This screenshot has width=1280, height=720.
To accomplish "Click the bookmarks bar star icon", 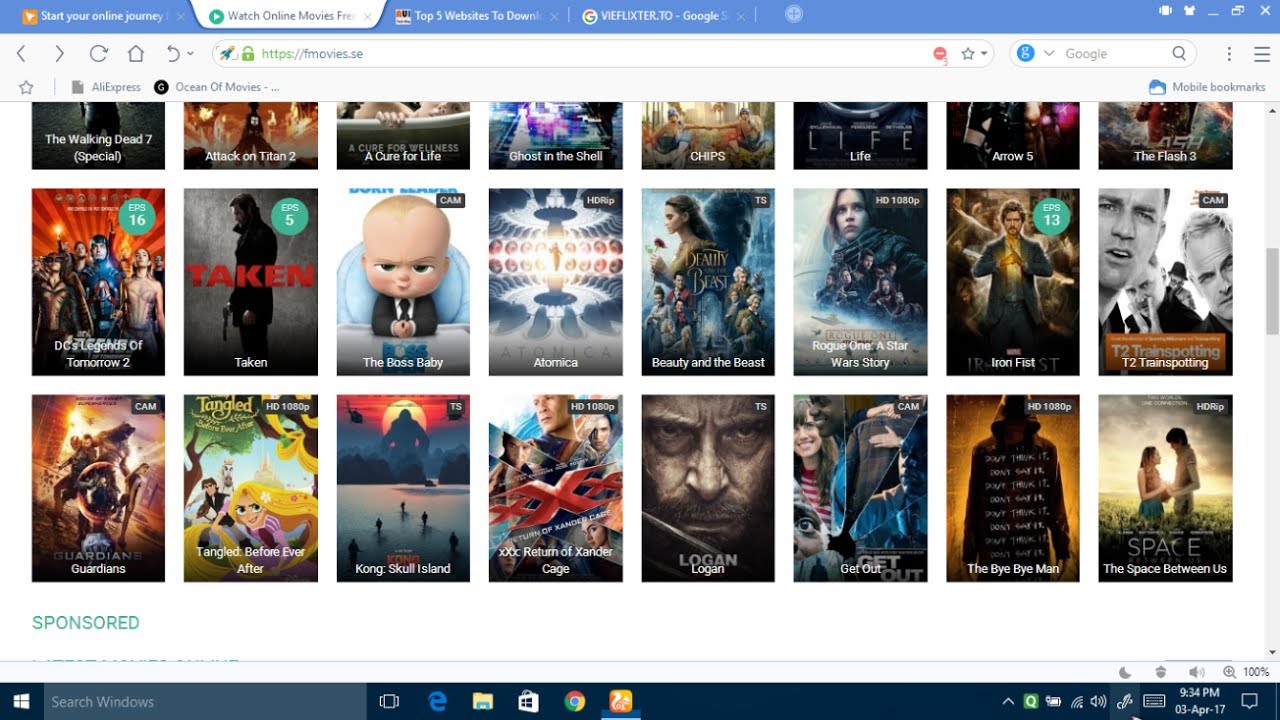I will click(x=26, y=87).
